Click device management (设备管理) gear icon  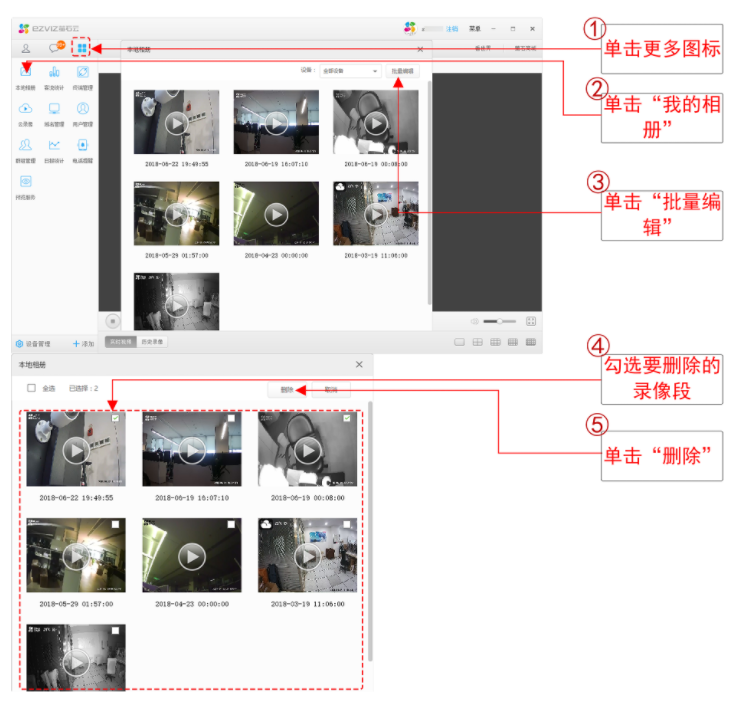pos(19,343)
